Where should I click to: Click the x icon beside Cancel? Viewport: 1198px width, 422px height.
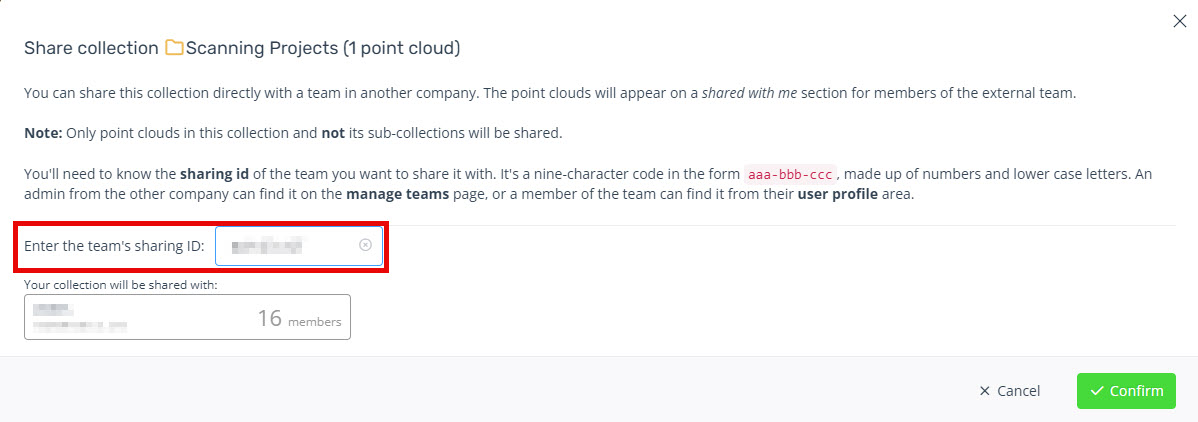[985, 391]
